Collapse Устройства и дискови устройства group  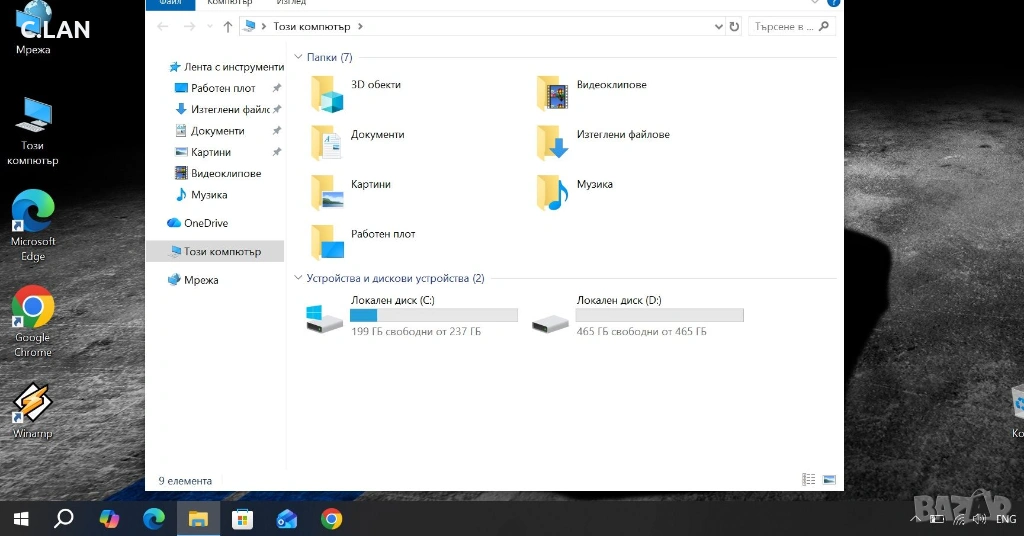(x=298, y=278)
